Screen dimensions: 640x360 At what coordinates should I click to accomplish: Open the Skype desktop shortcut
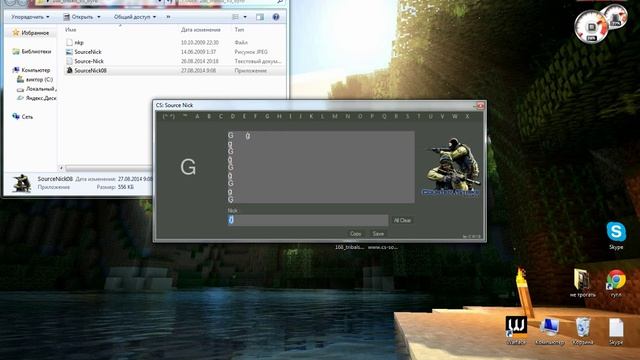coord(616,235)
